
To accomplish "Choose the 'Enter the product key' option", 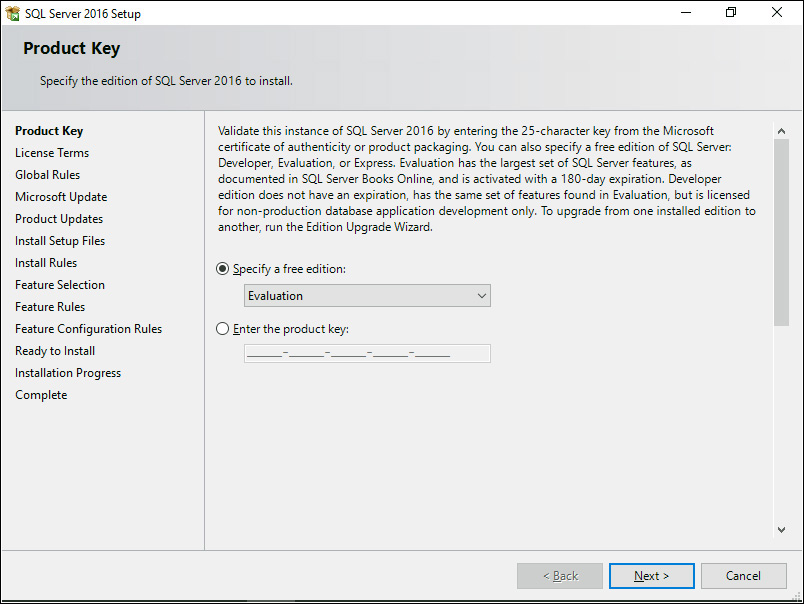I will [x=223, y=328].
